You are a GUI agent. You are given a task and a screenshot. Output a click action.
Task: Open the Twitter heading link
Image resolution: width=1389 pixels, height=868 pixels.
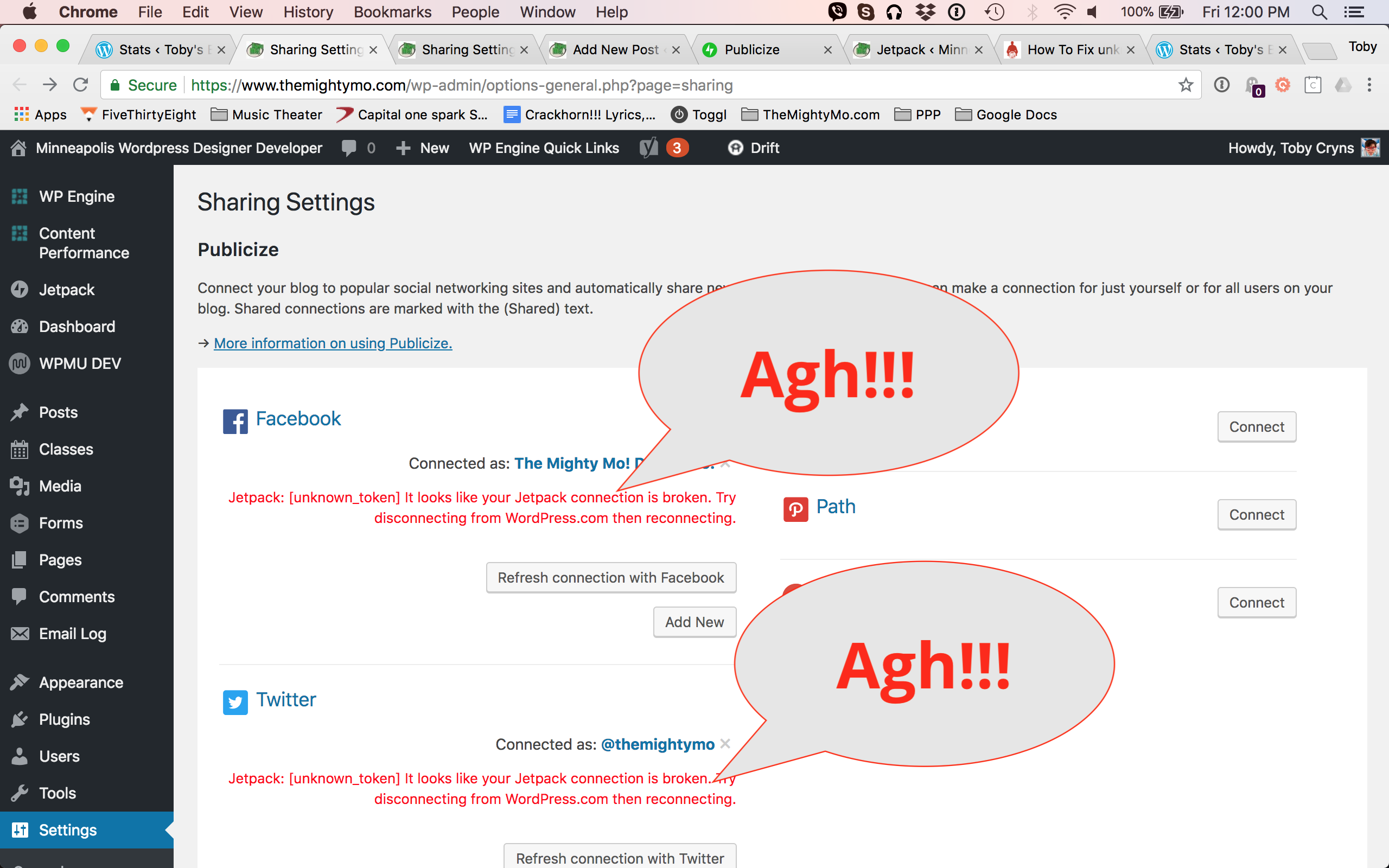[286, 700]
